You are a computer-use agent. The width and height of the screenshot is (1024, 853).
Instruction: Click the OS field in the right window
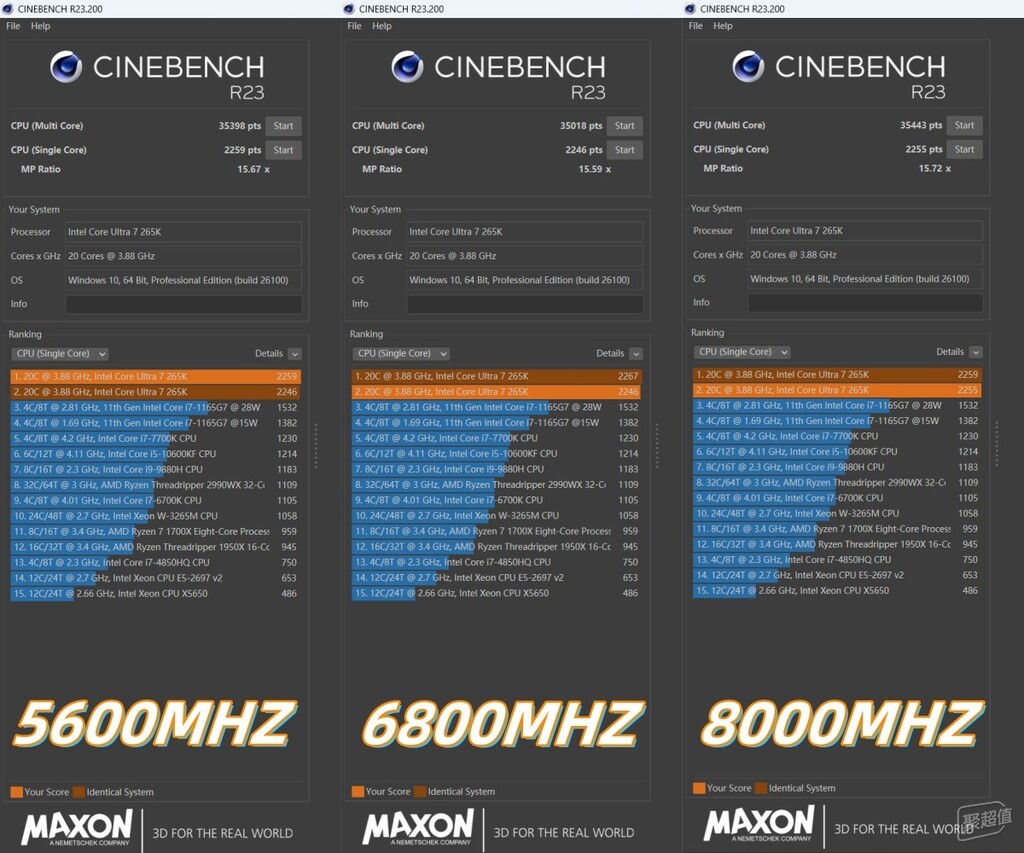[x=865, y=279]
